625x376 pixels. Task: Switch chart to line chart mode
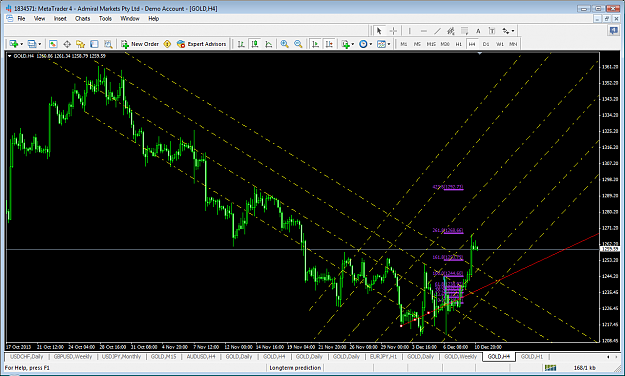(x=269, y=44)
